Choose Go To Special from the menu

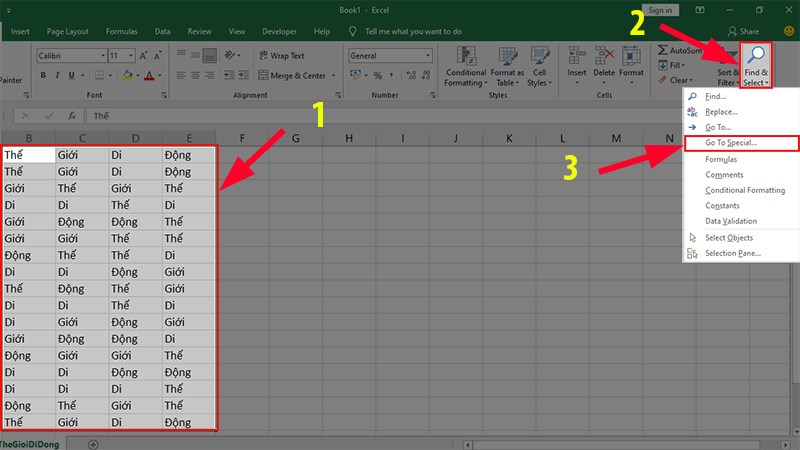740,143
